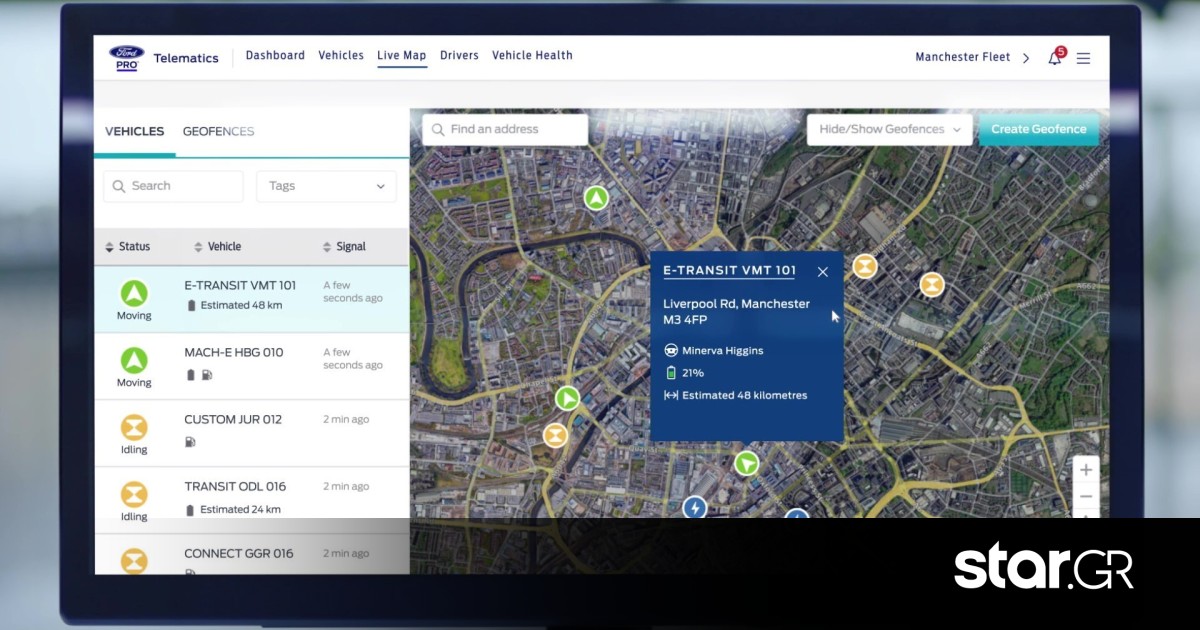The image size is (1200, 630).
Task: Click "Estimated 24 km" under TRANSIT ODL 016
Action: pos(240,510)
